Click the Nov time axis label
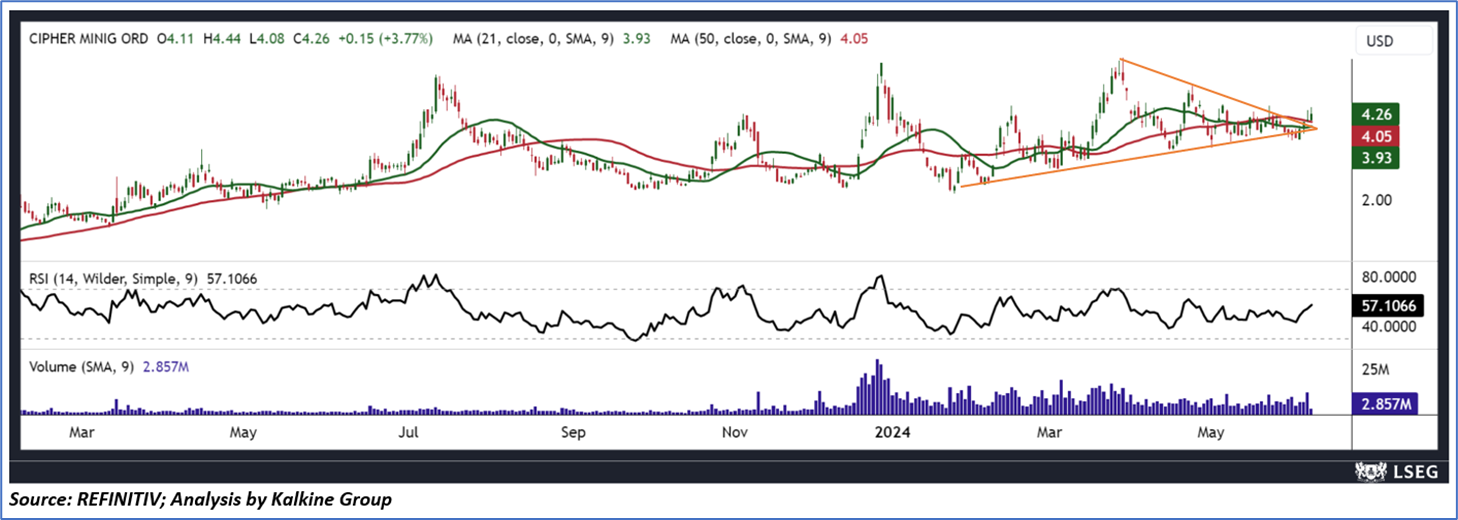This screenshot has height=520, width=1458. click(734, 433)
